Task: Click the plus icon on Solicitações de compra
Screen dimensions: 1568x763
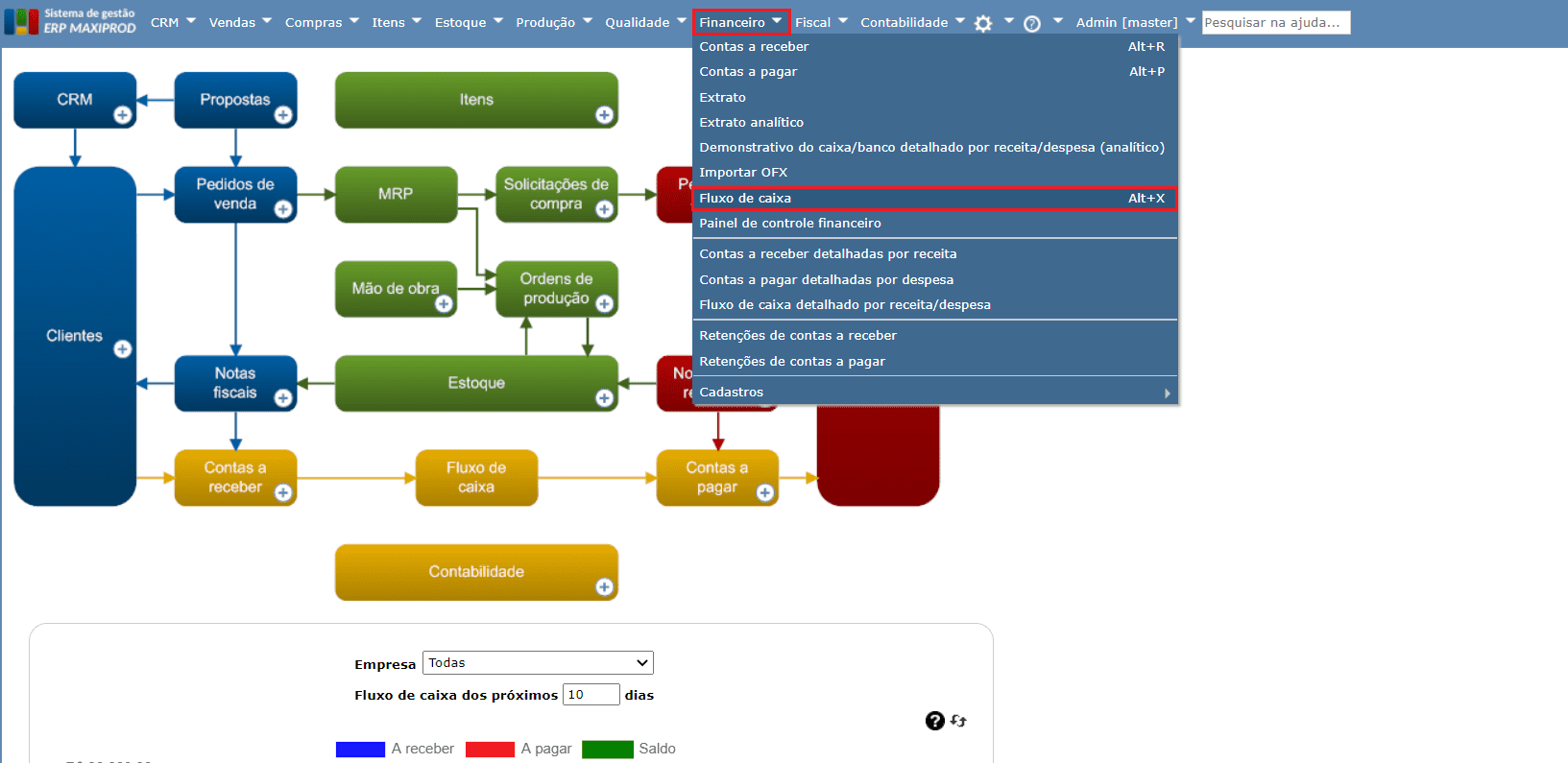Action: [x=604, y=209]
